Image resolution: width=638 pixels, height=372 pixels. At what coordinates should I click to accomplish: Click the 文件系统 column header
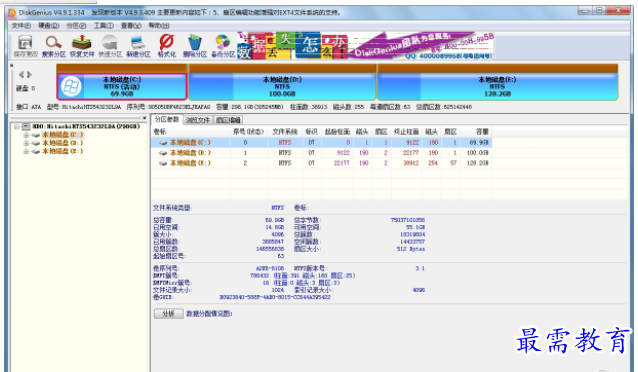[x=285, y=132]
